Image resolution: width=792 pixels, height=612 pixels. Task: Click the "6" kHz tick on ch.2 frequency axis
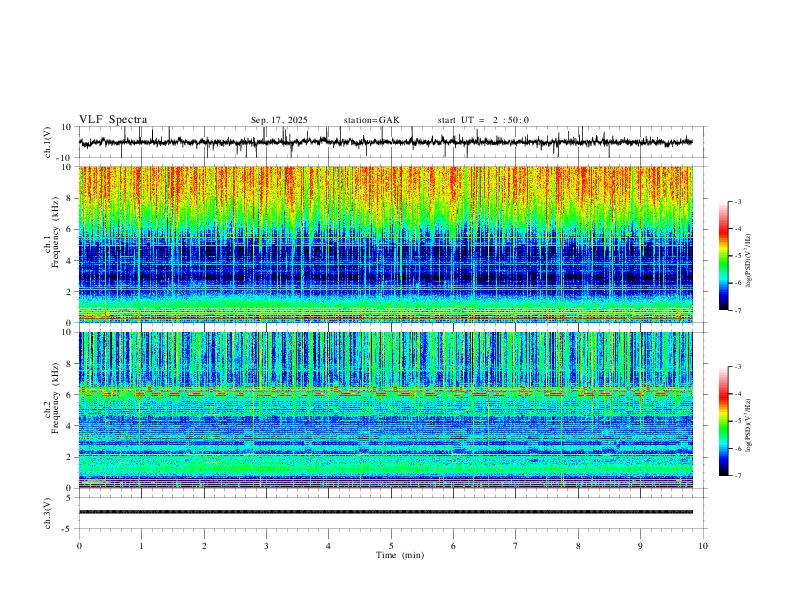(x=69, y=395)
